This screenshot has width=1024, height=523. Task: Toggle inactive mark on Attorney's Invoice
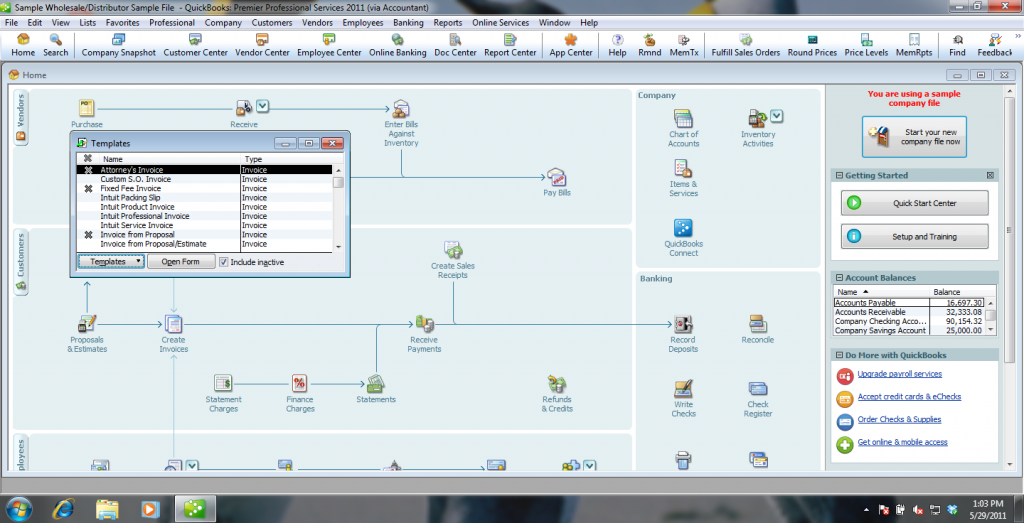point(88,170)
